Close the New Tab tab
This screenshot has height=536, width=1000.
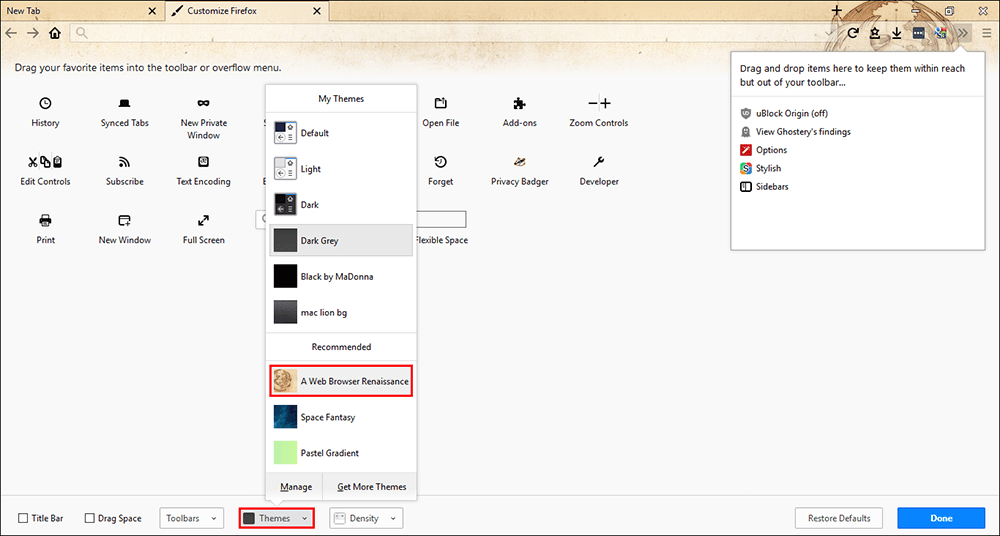click(151, 11)
